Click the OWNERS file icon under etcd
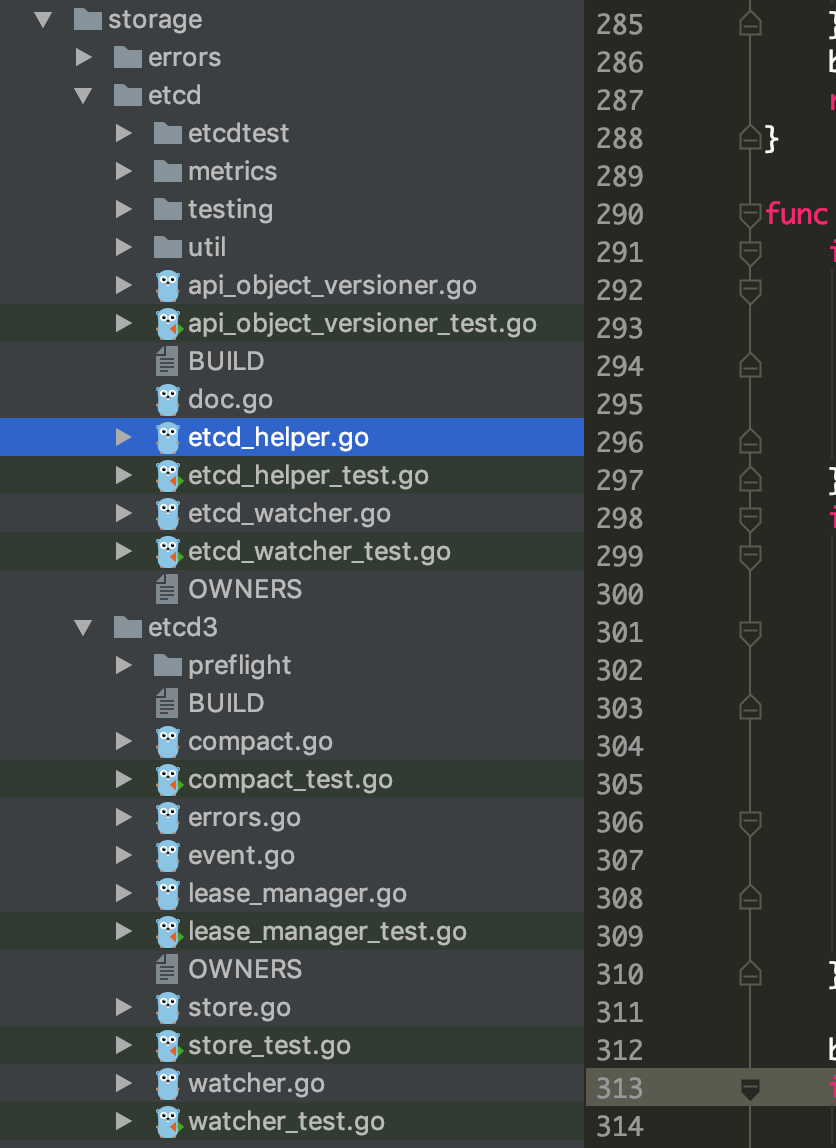The width and height of the screenshot is (836, 1148). 167,589
